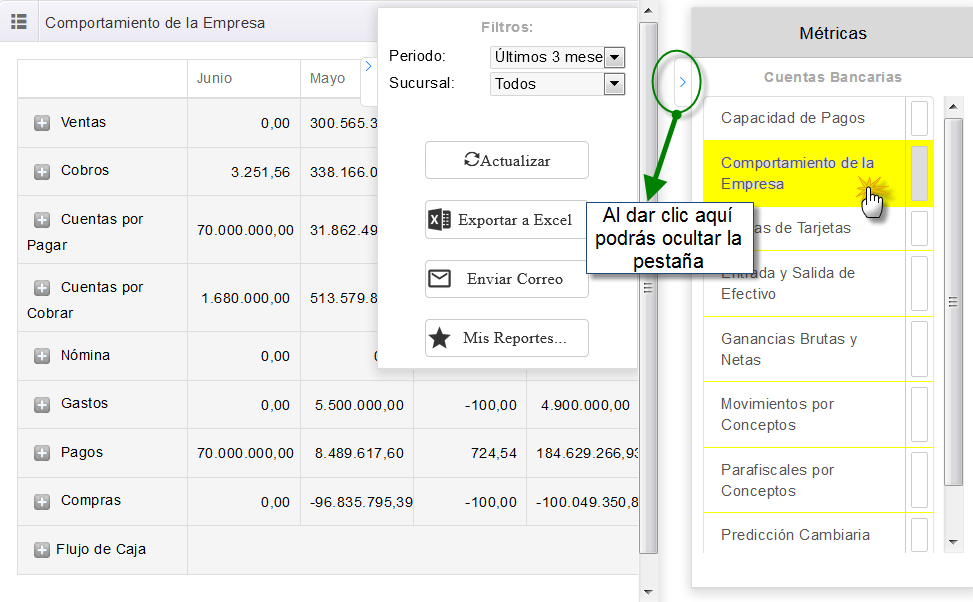Toggle the box next to Capacidad de Pagos
This screenshot has height=602, width=973.
coord(919,118)
